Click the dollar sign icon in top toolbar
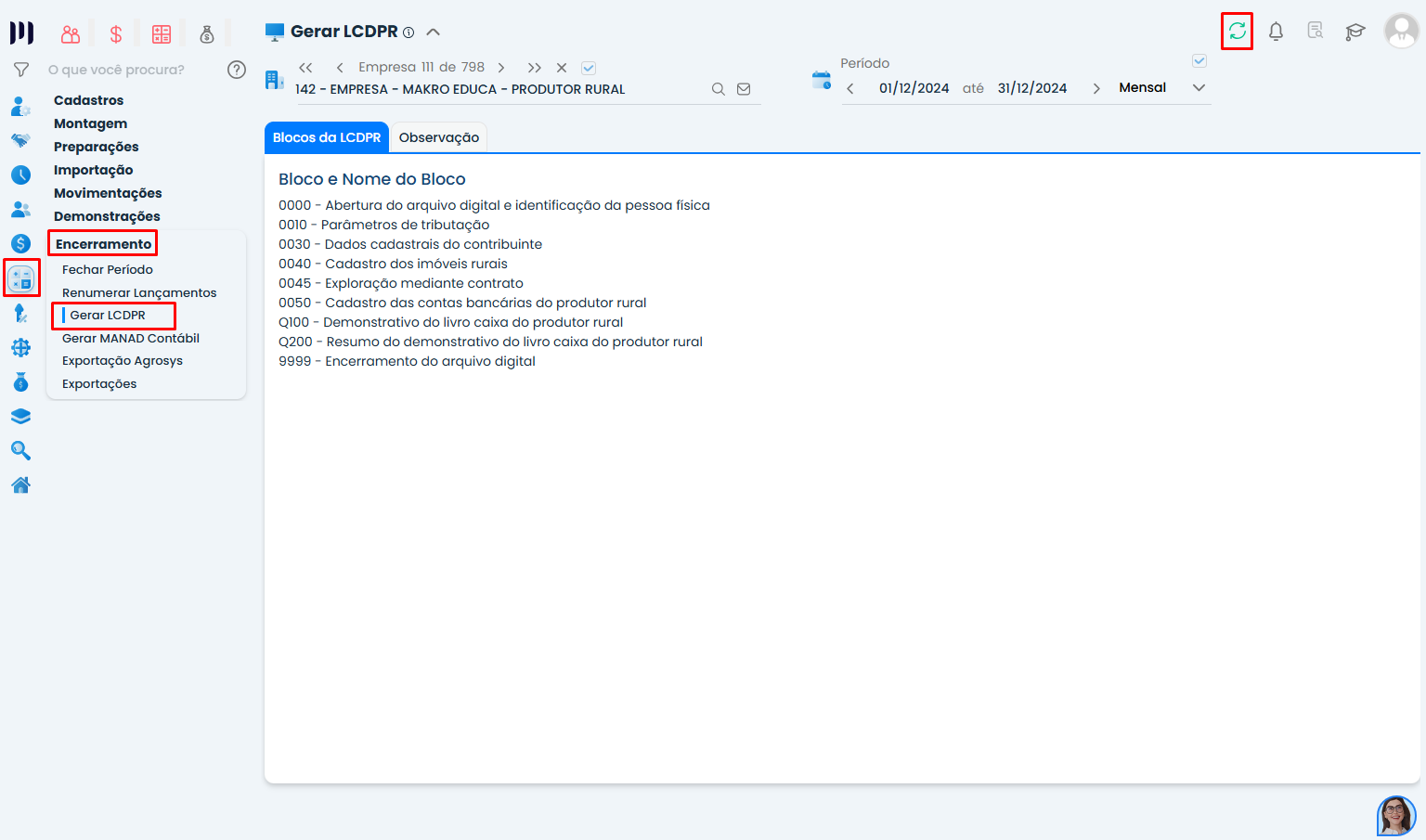1426x840 pixels. point(116,34)
